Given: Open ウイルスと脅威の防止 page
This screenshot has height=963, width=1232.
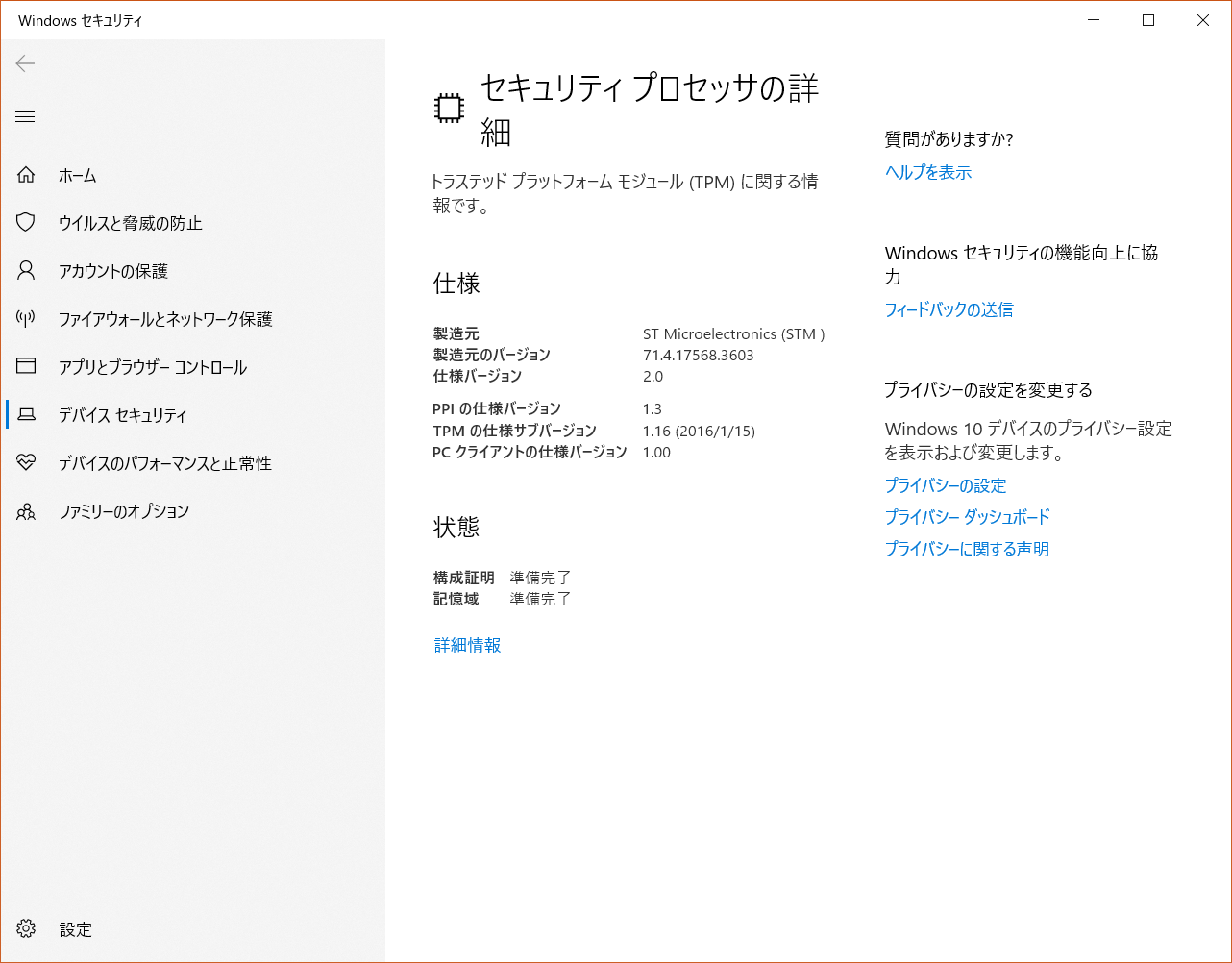Looking at the screenshot, I should 130,223.
